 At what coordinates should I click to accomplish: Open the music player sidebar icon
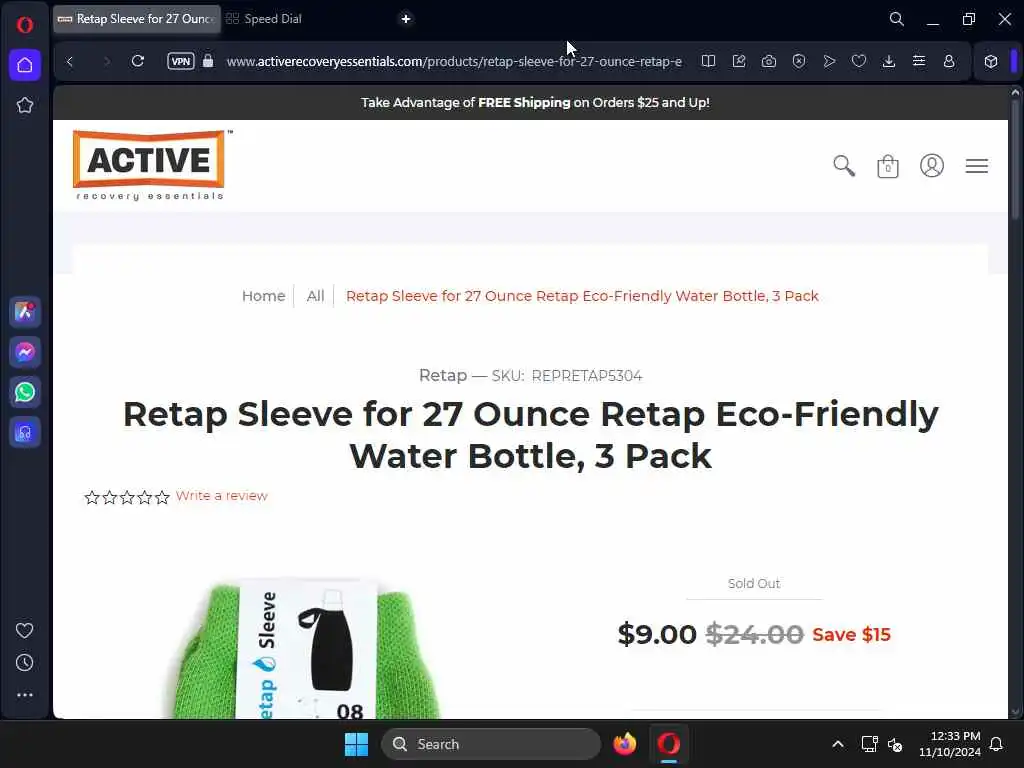click(x=25, y=432)
